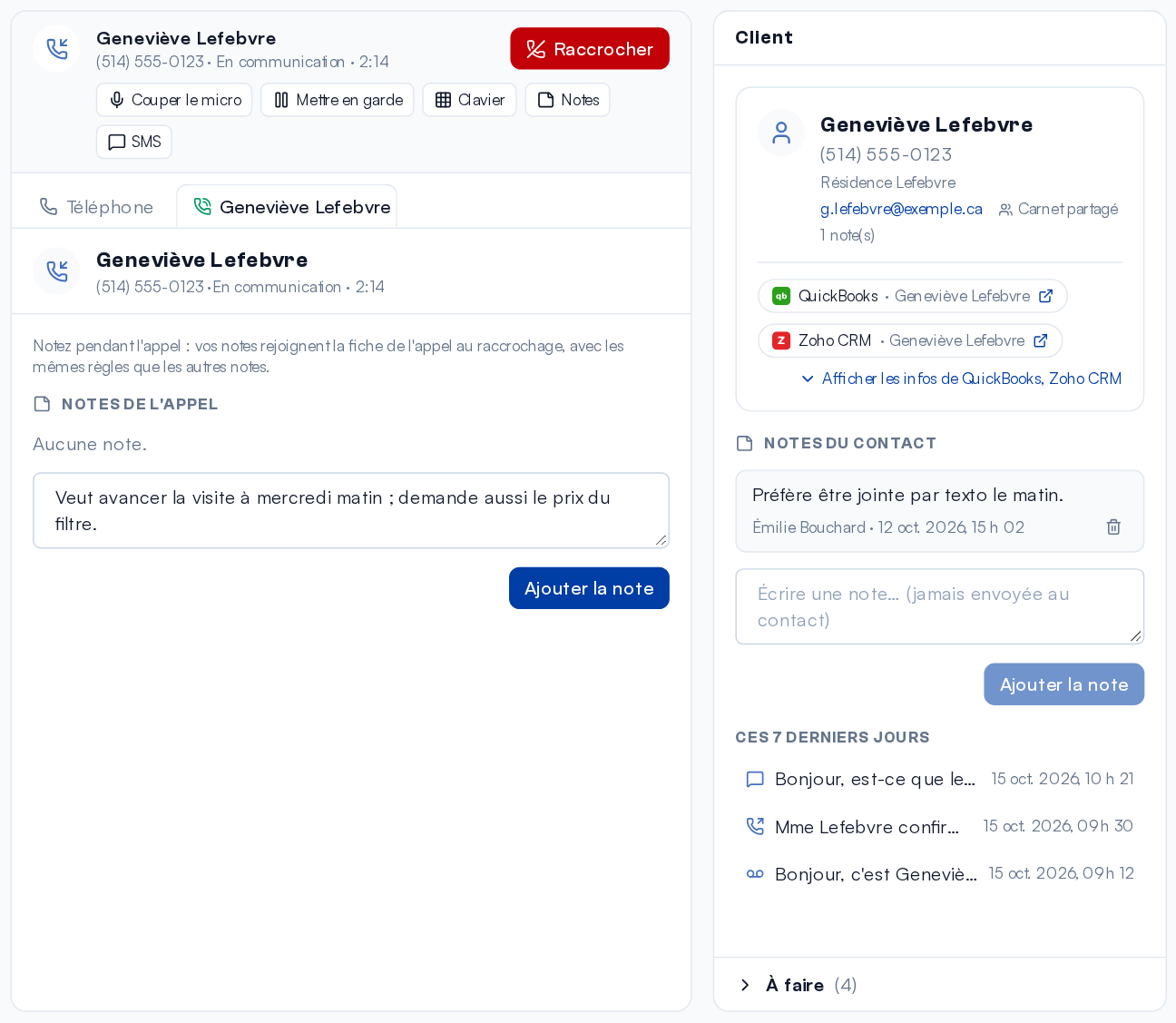
Task: Open SMS from the call toolbar
Action: click(x=134, y=142)
